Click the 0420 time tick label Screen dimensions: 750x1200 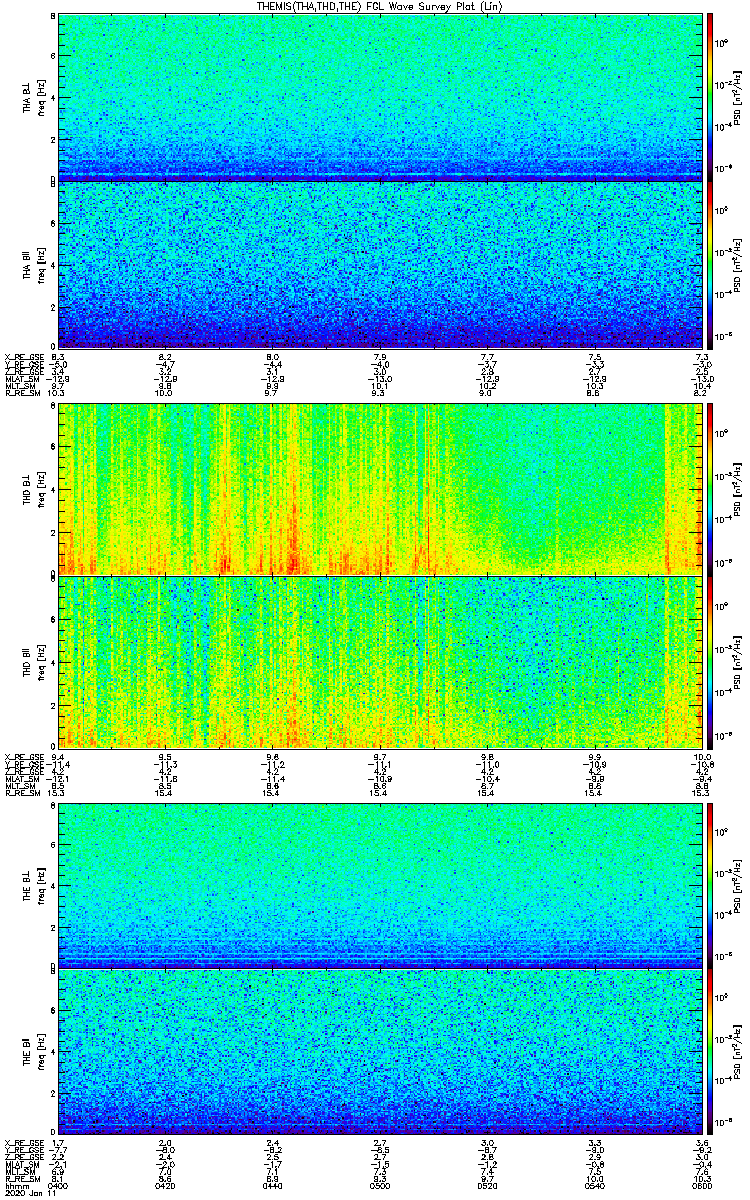[165, 1187]
